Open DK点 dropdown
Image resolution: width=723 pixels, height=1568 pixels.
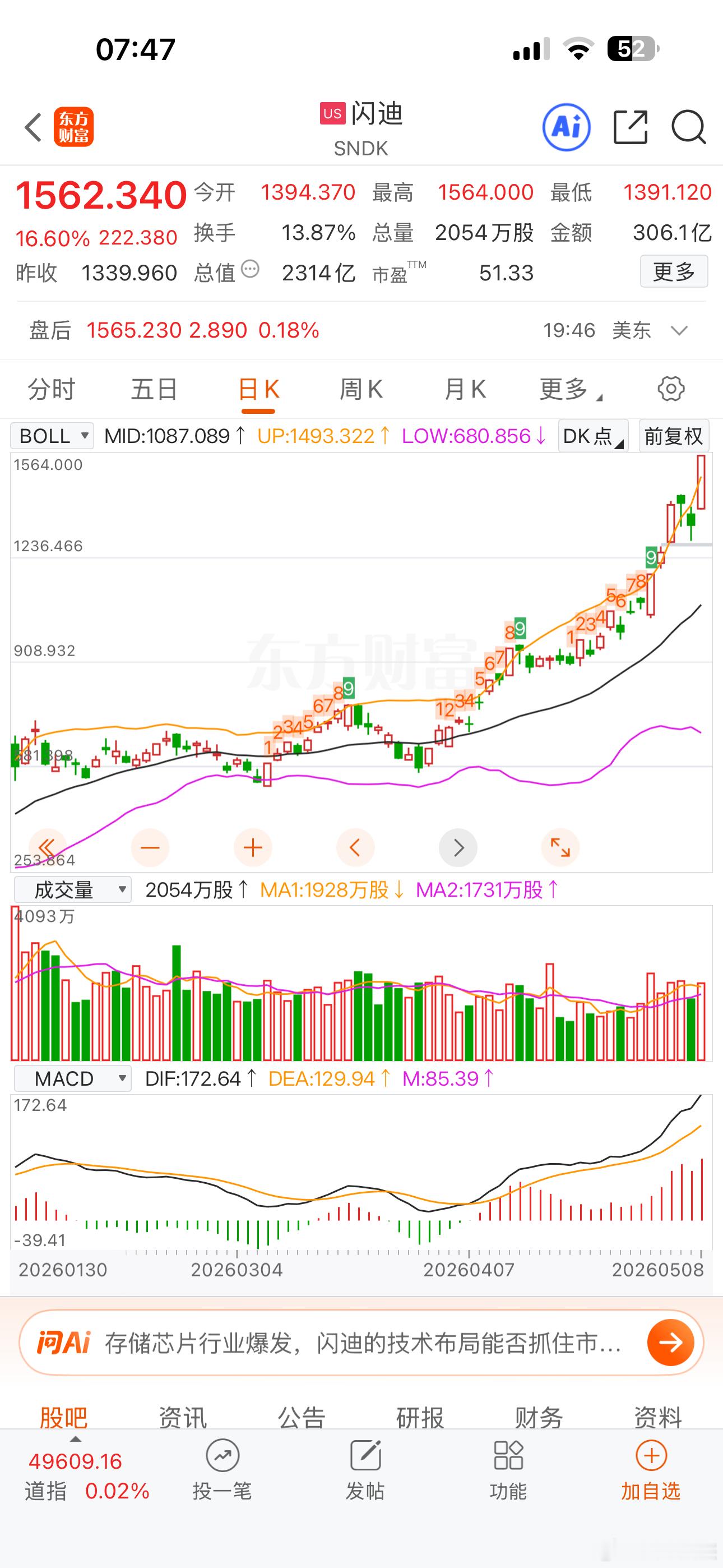point(593,436)
